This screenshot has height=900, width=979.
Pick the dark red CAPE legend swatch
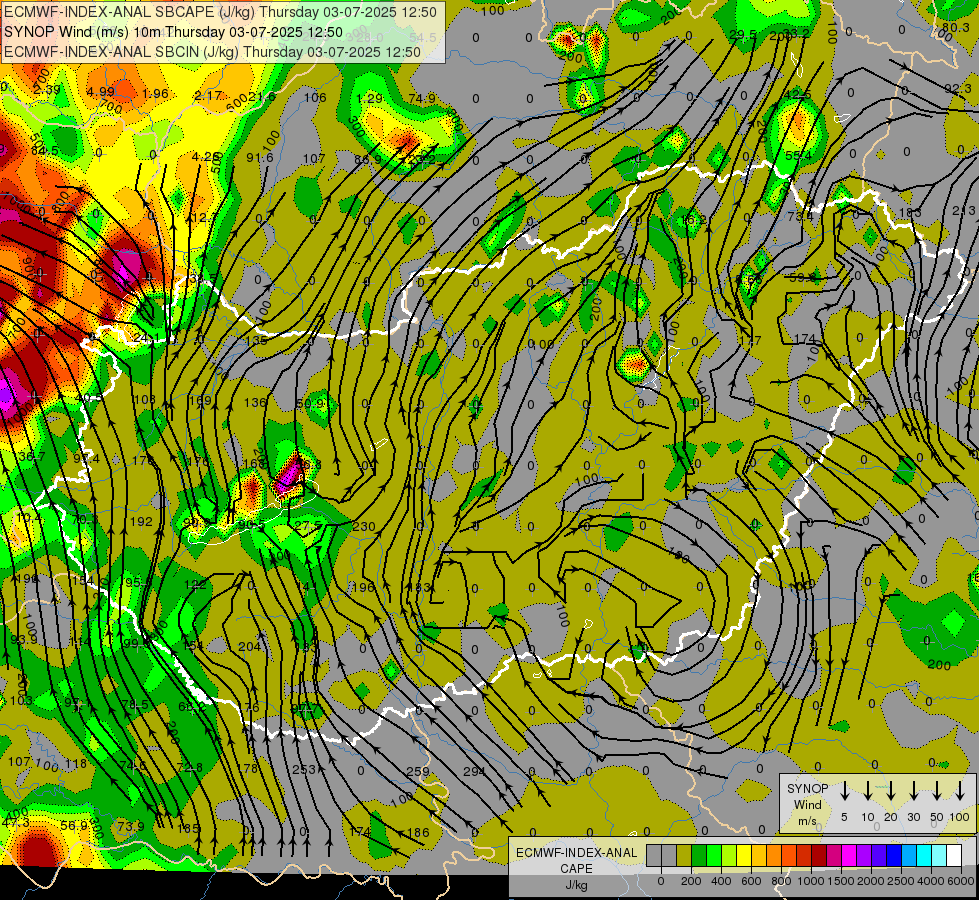tap(819, 856)
